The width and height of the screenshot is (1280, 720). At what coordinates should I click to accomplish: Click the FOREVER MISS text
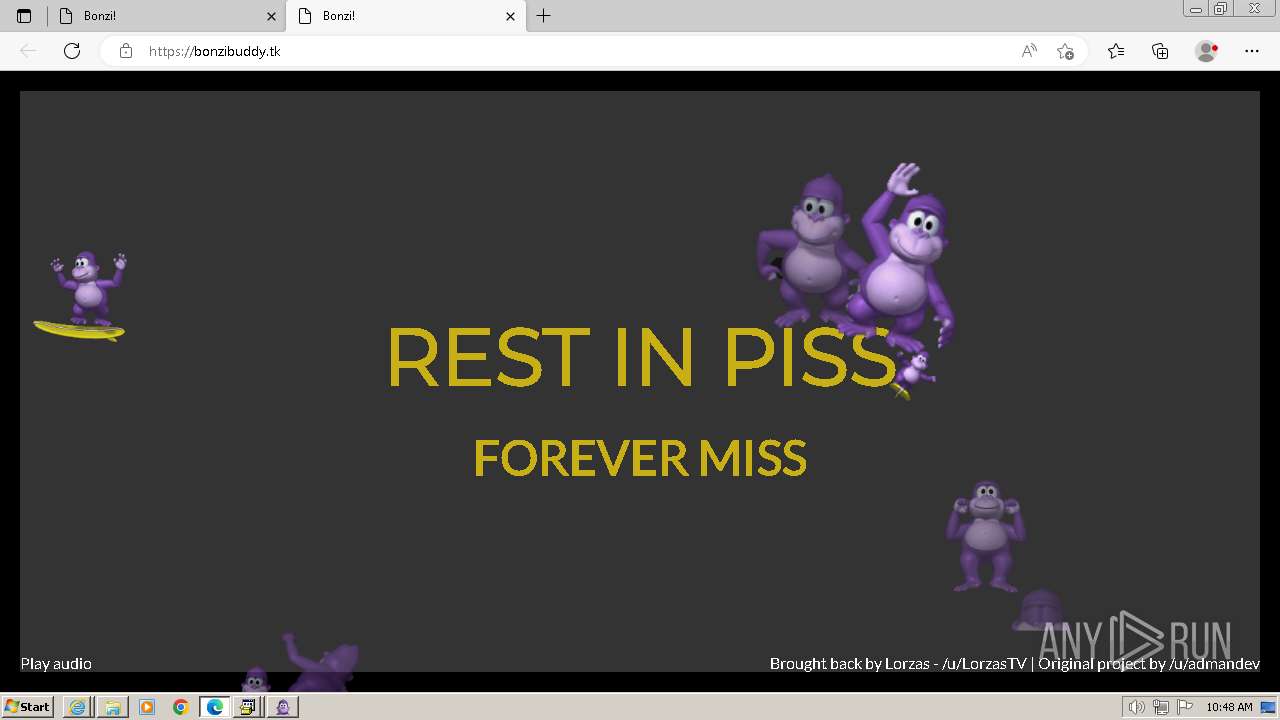[x=640, y=458]
